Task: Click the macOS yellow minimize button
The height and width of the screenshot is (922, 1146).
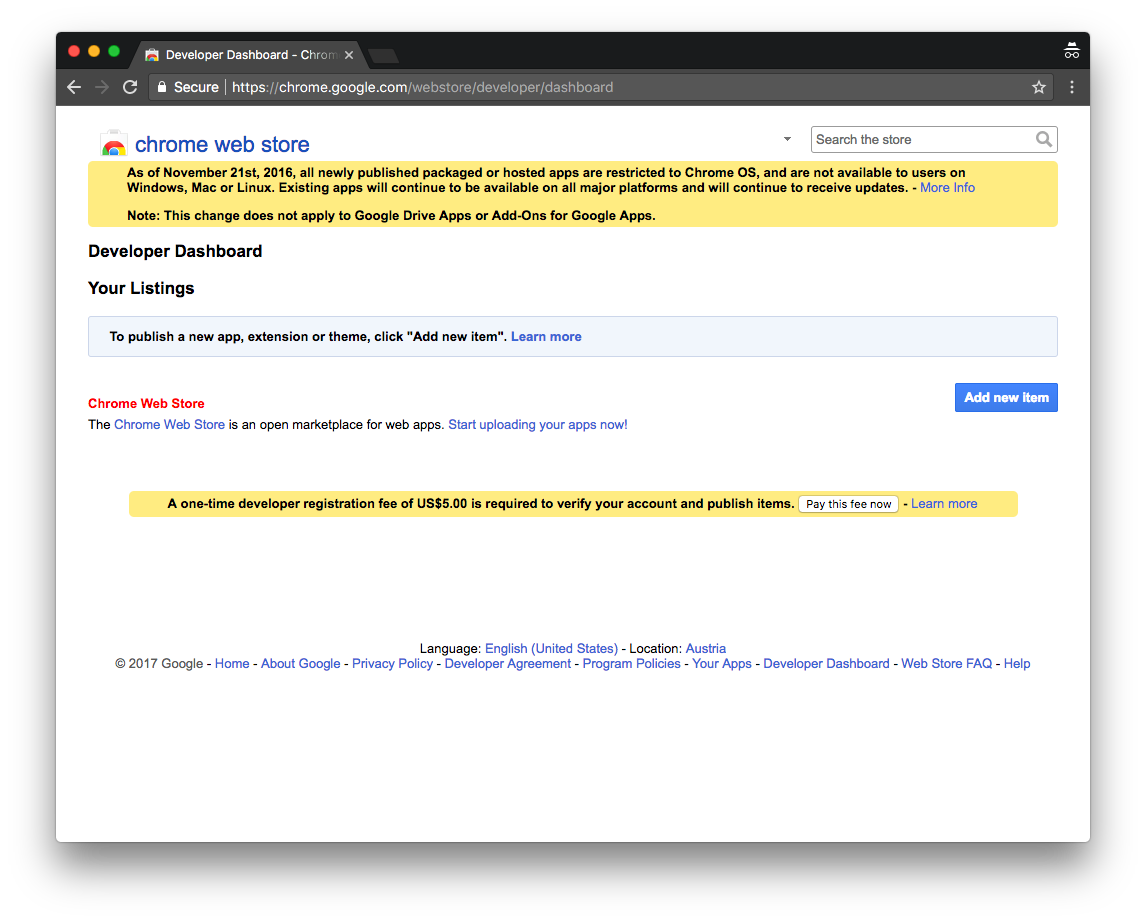Action: (94, 51)
